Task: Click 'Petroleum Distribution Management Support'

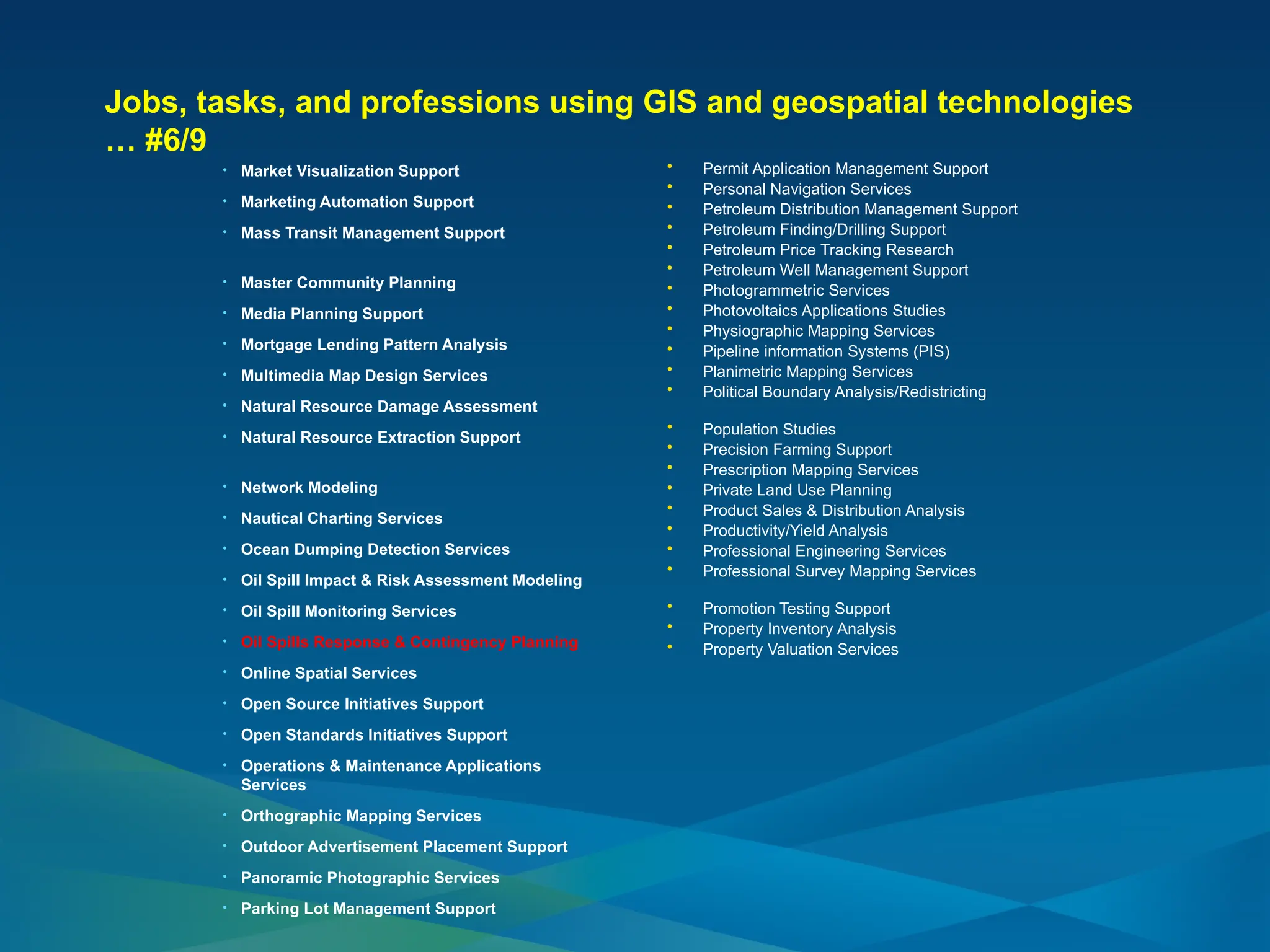Action: pos(860,209)
